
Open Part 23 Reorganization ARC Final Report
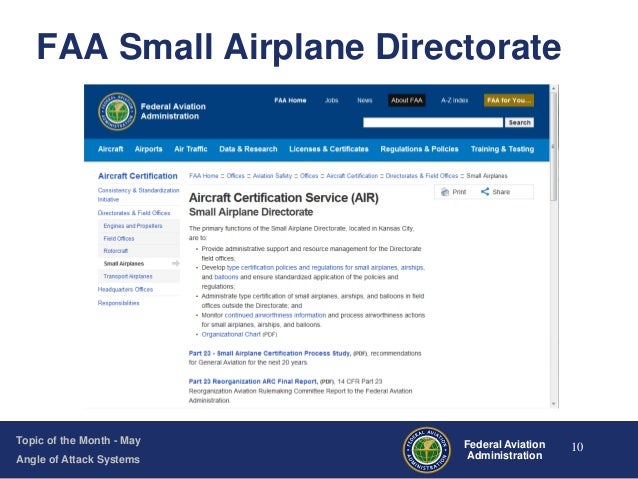(253, 381)
